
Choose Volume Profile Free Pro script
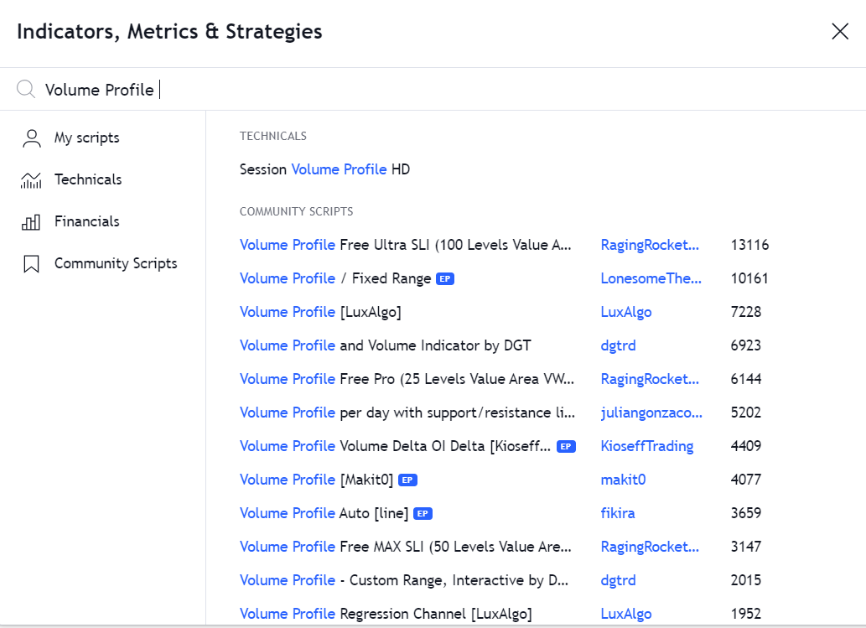pyautogui.click(x=407, y=379)
